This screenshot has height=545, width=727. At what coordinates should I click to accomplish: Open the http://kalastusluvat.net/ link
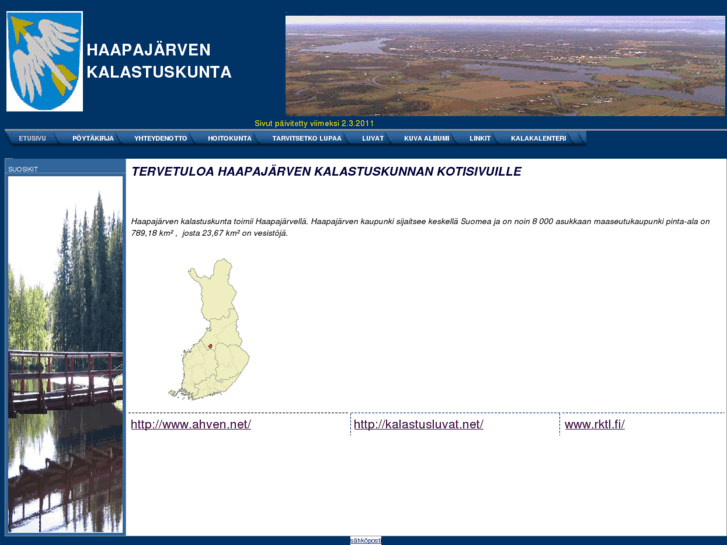pyautogui.click(x=418, y=424)
